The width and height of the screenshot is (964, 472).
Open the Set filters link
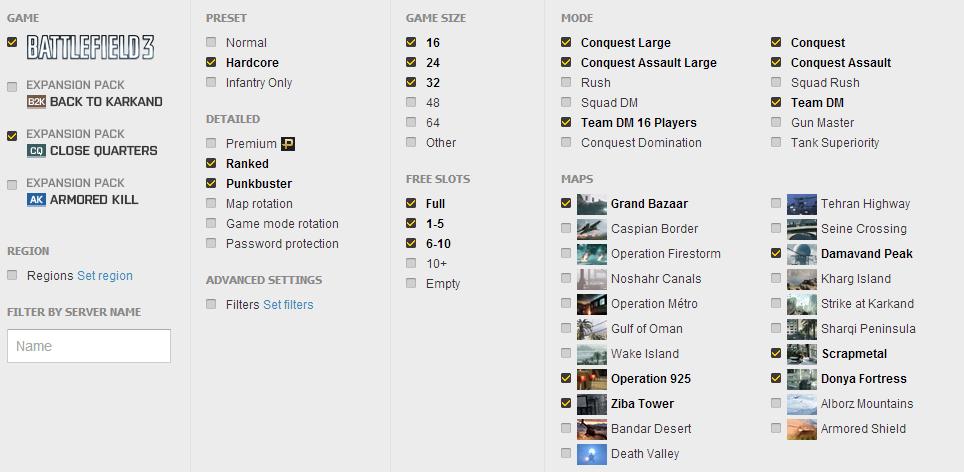(x=288, y=305)
